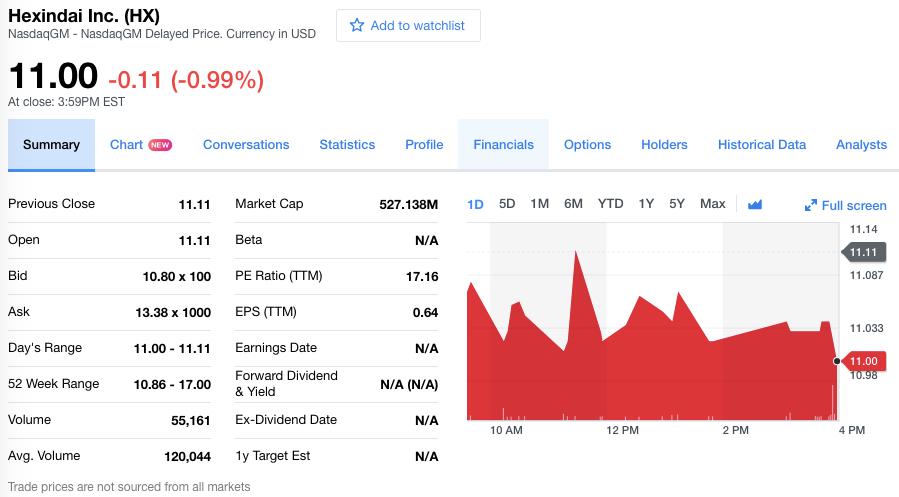Open the Full screen chart link
The image size is (899, 497).
(846, 205)
